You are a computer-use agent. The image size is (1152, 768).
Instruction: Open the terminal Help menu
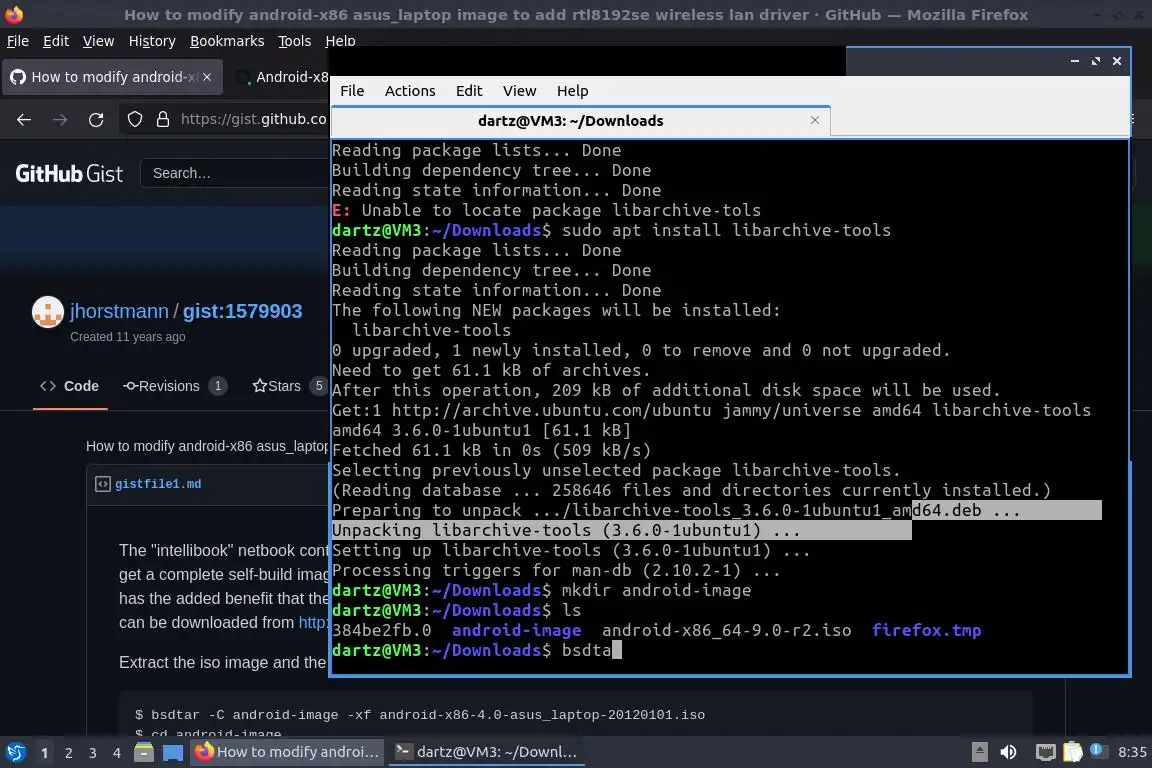572,90
